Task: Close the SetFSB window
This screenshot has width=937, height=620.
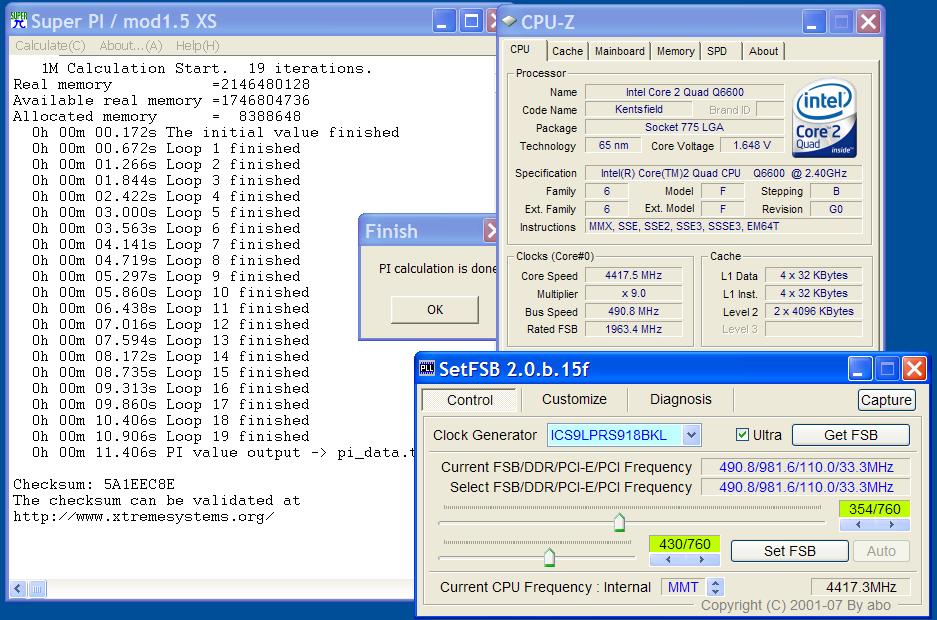Action: click(914, 369)
